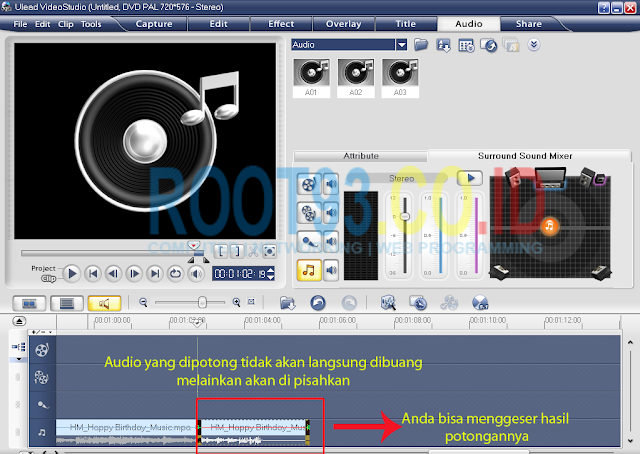This screenshot has width=640, height=454.
Task: Click the scissors Cut Clip icon
Action: (253, 251)
